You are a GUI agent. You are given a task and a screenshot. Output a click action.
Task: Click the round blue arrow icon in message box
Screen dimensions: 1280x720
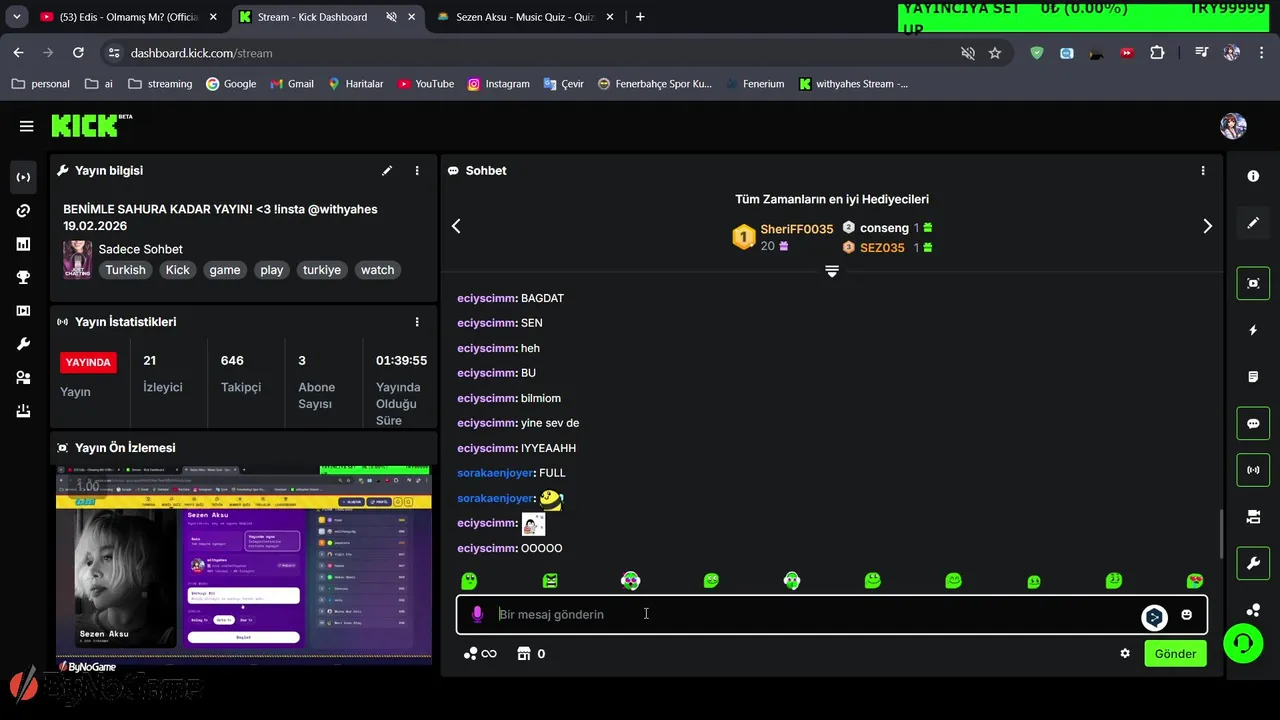tap(1154, 617)
